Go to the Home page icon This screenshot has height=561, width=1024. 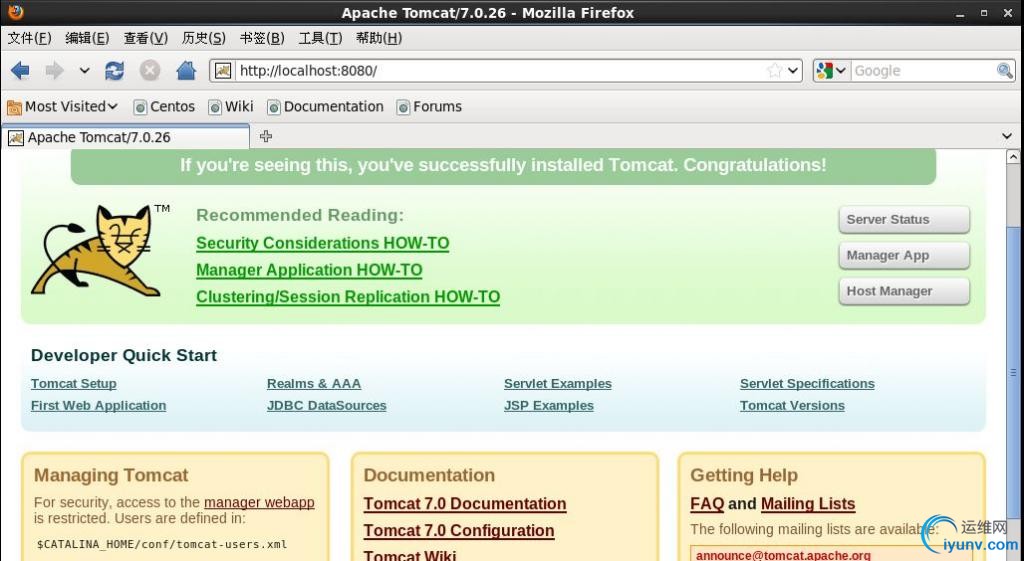click(x=186, y=71)
